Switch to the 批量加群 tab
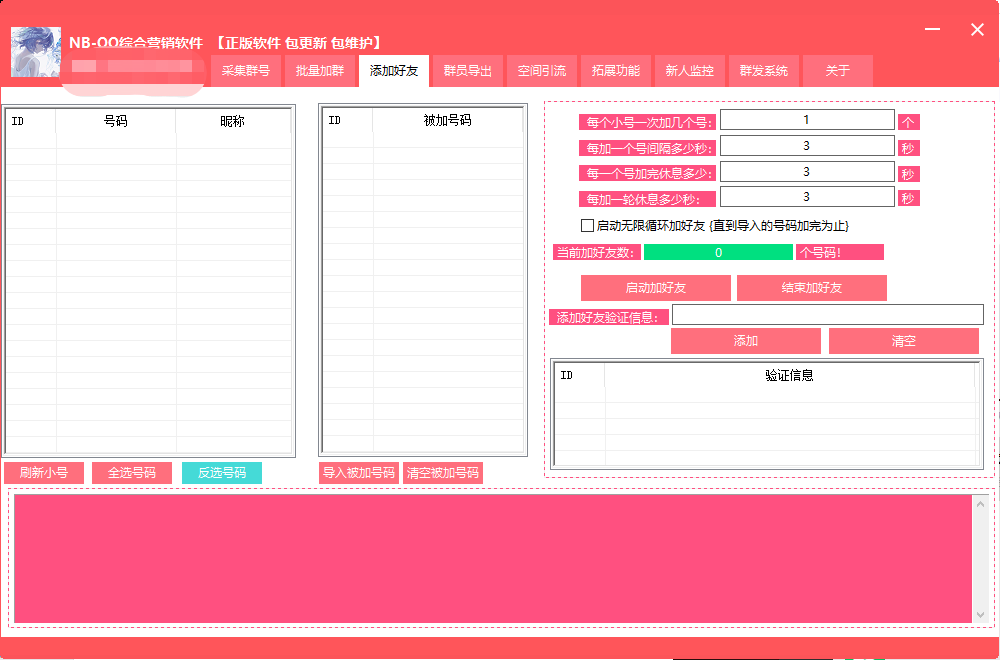The height and width of the screenshot is (660, 1000). [320, 71]
